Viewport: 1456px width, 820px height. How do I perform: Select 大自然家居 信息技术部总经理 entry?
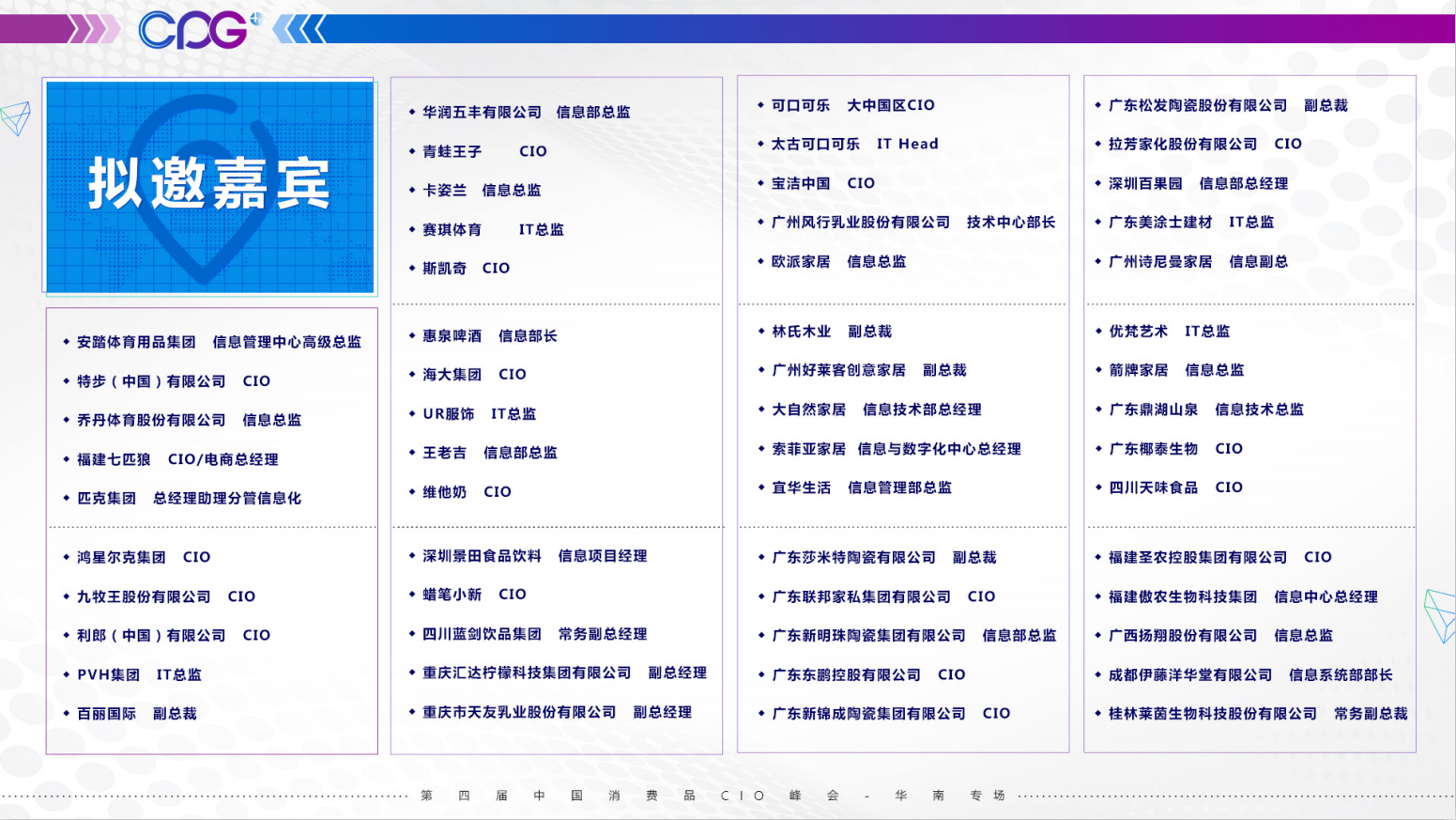(877, 410)
